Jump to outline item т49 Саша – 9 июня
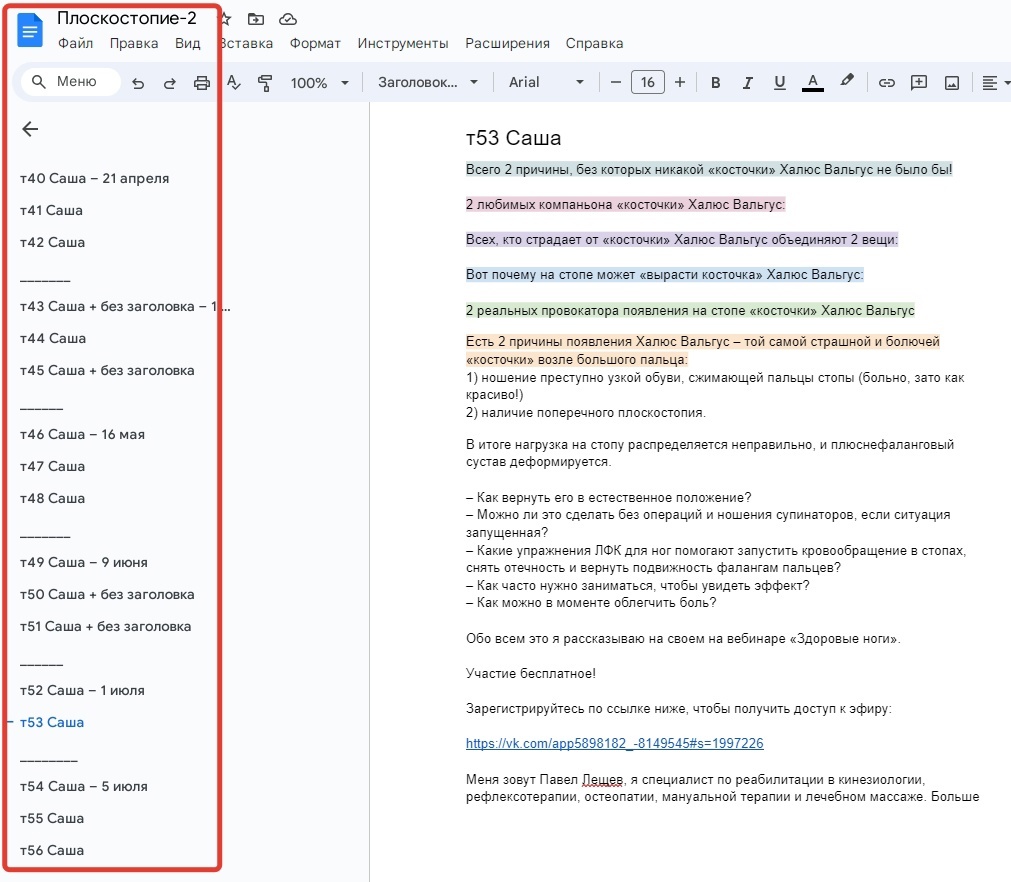 tap(84, 562)
